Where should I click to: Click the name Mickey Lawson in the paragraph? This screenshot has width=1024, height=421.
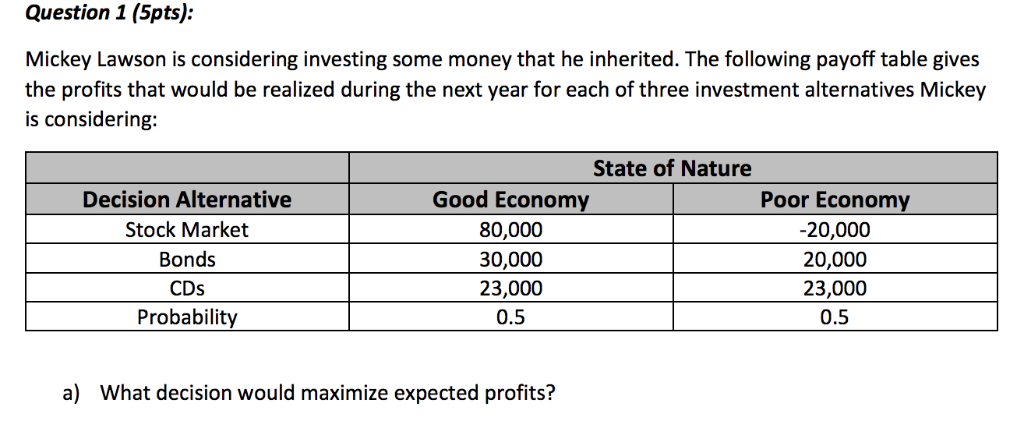96,60
